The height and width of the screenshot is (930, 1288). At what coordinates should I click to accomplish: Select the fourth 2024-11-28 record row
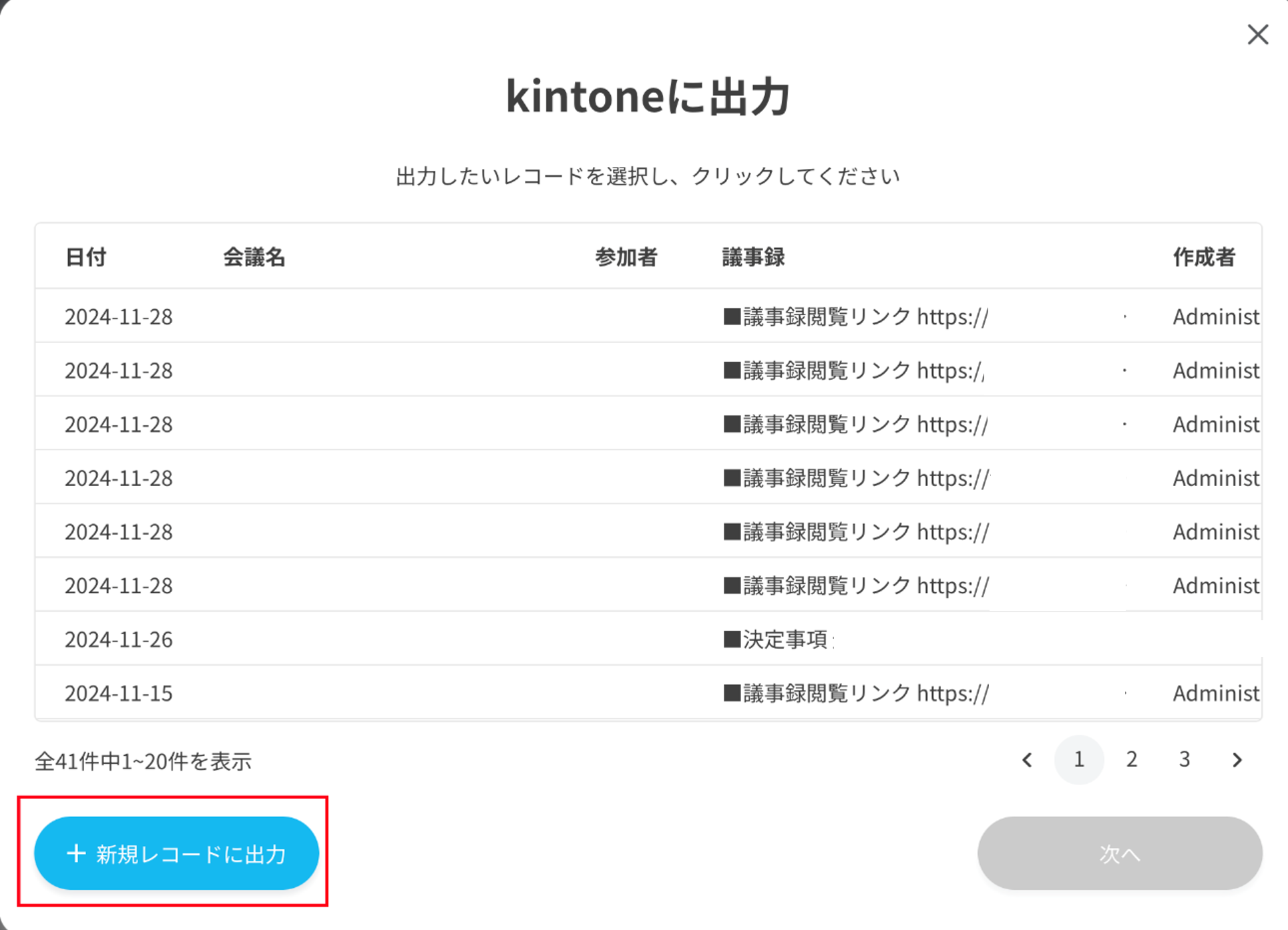click(648, 477)
